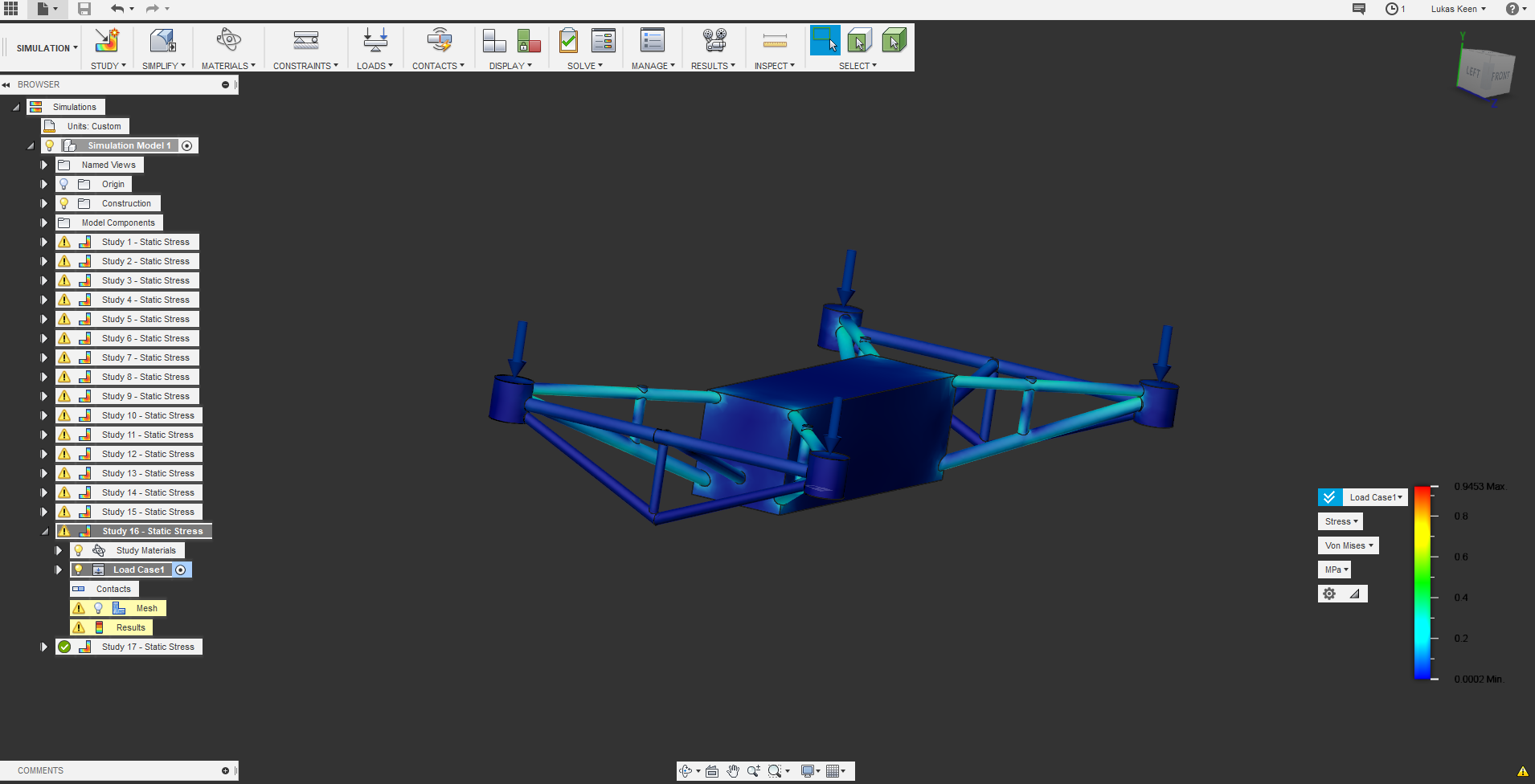This screenshot has width=1535, height=784.
Task: Click the stress color legend bar
Action: point(1422,582)
